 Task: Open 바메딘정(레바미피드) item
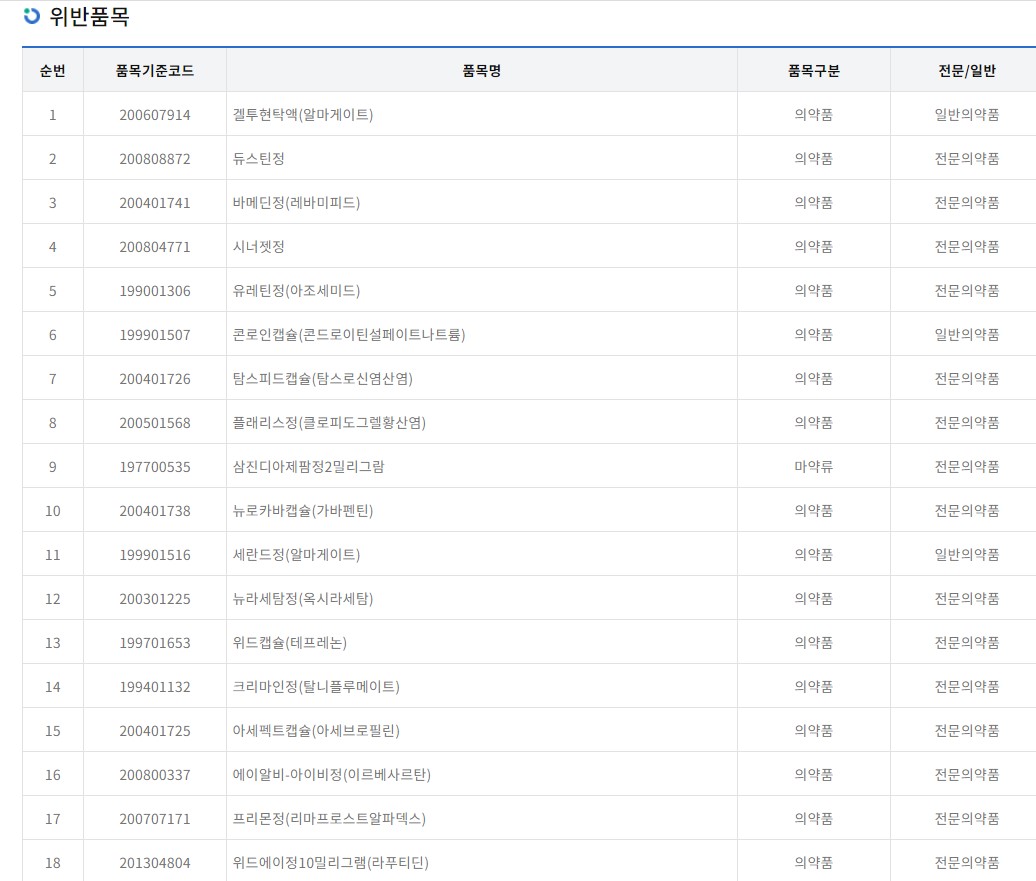click(296, 203)
